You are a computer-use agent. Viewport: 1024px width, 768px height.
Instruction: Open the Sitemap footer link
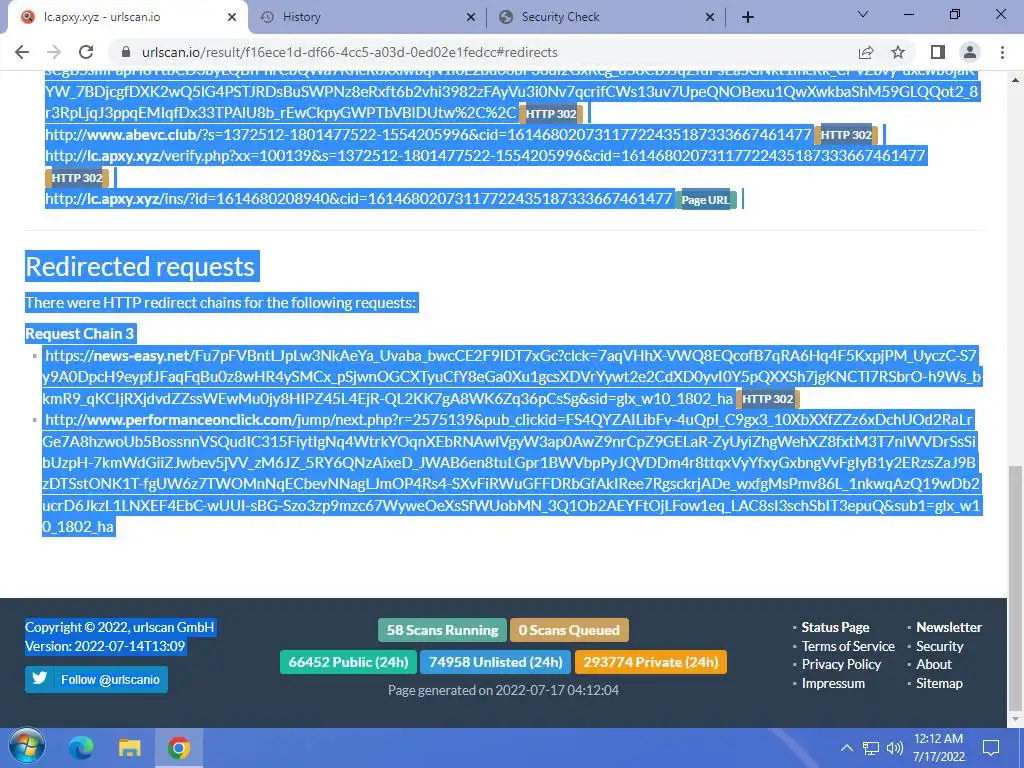click(x=939, y=684)
